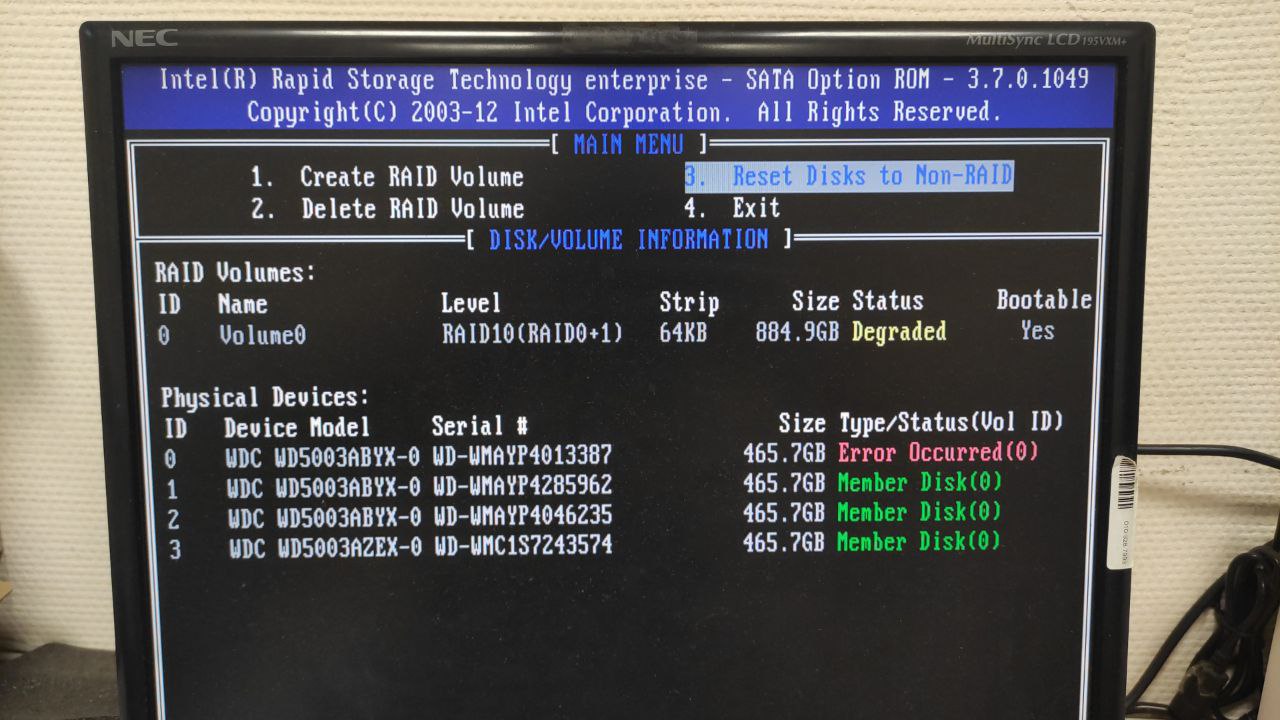Screen dimensions: 1280x720
Task: Click serial WD-WMC1S7243574
Action: (x=523, y=546)
